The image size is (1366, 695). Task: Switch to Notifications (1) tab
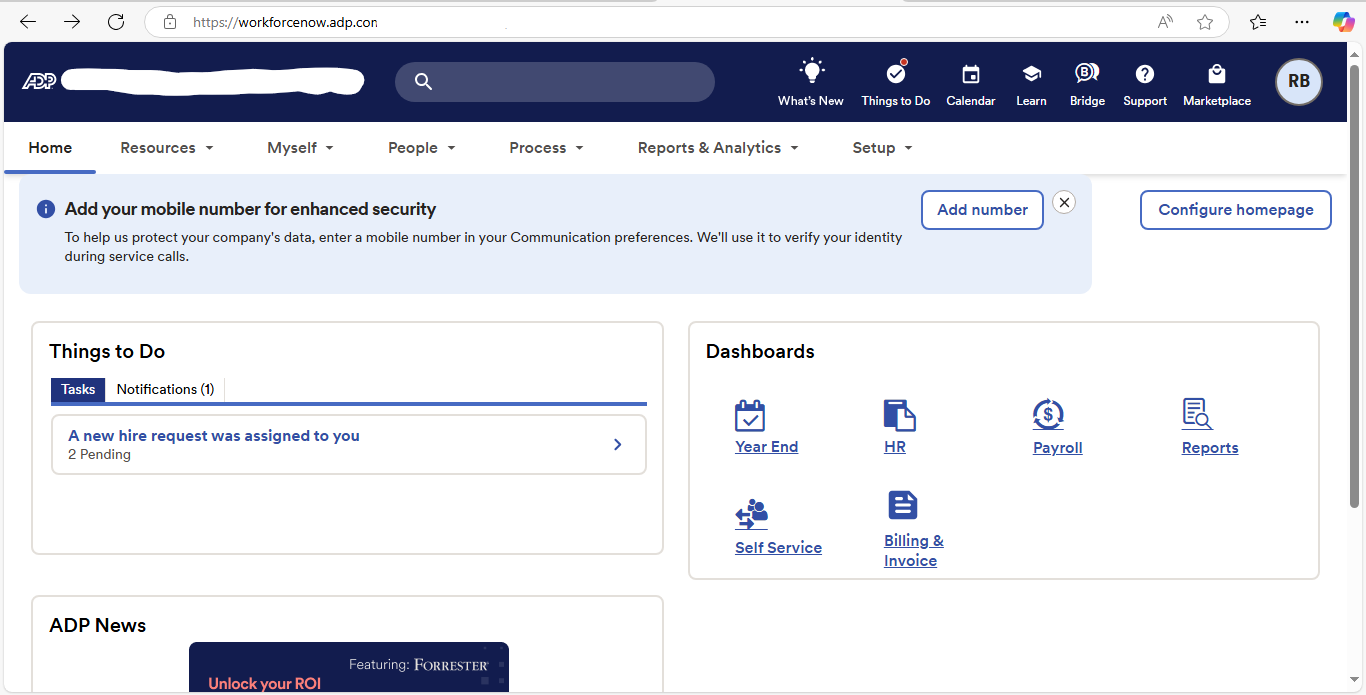(165, 389)
